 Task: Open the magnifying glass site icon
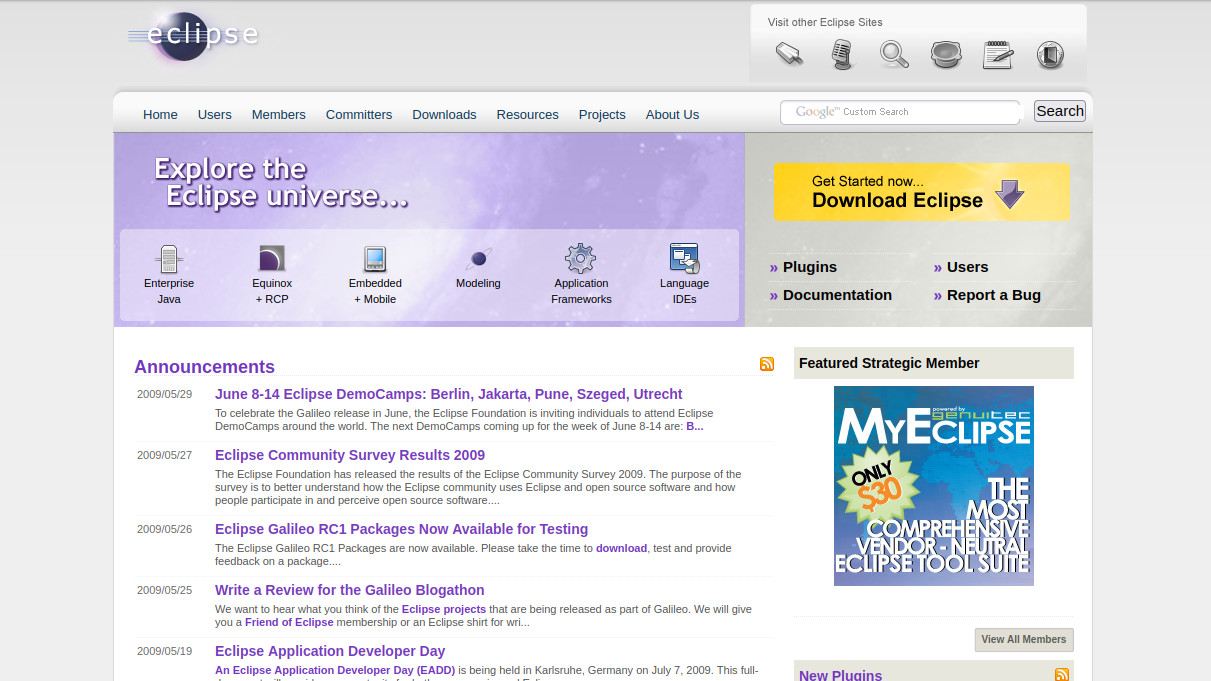894,54
